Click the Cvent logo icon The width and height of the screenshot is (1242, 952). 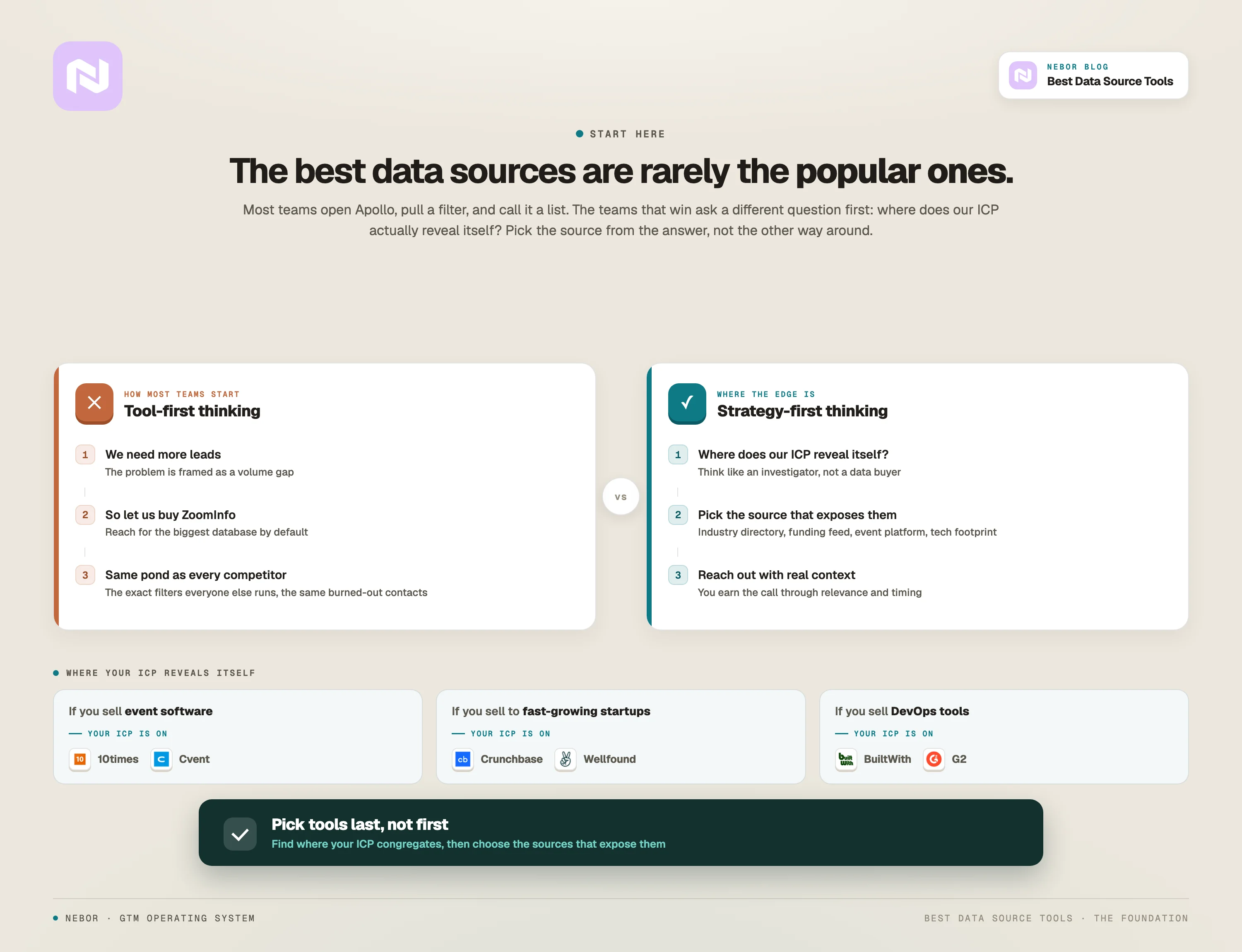coord(161,760)
